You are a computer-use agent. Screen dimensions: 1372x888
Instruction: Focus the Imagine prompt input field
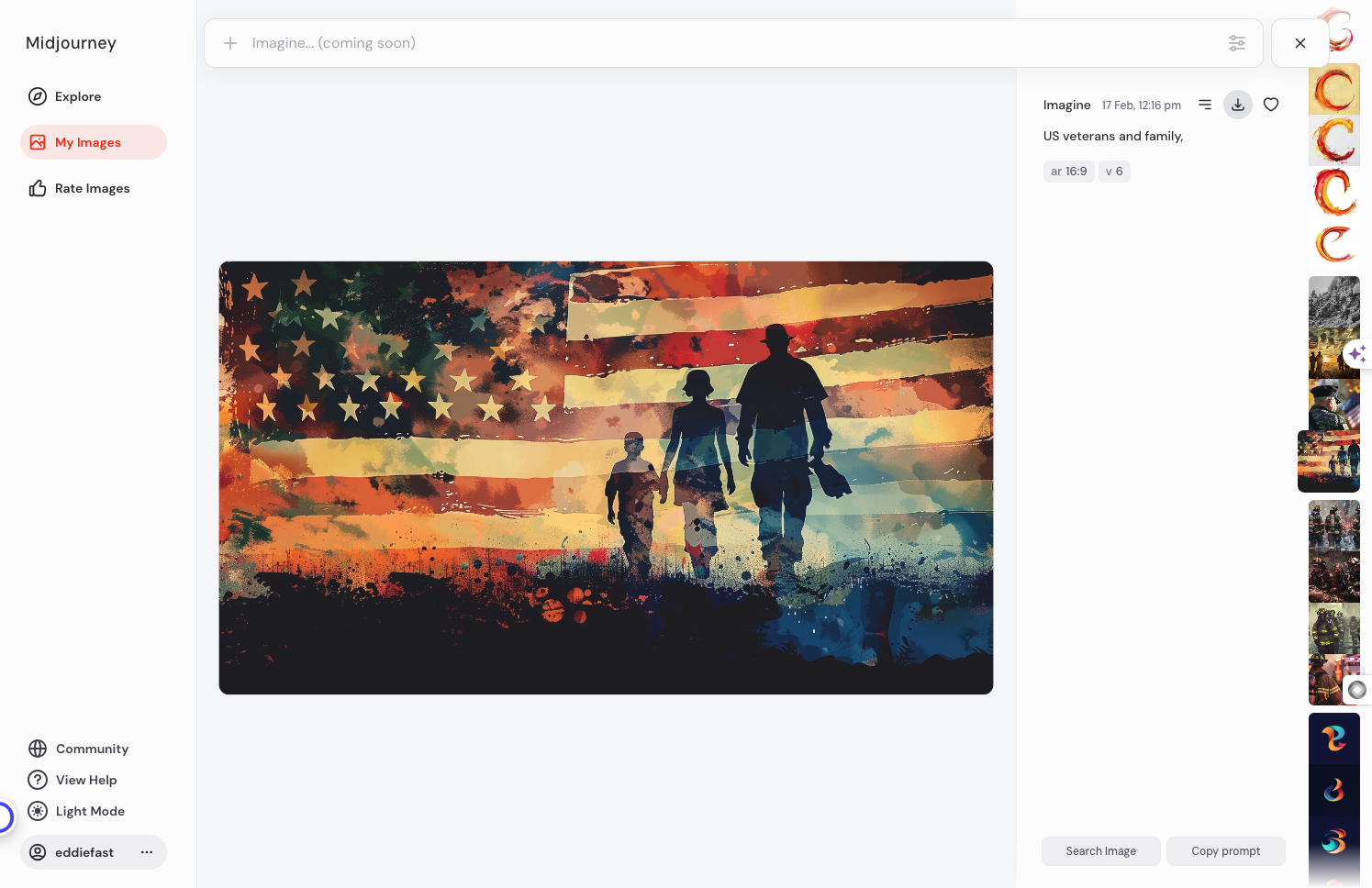pyautogui.click(x=733, y=43)
